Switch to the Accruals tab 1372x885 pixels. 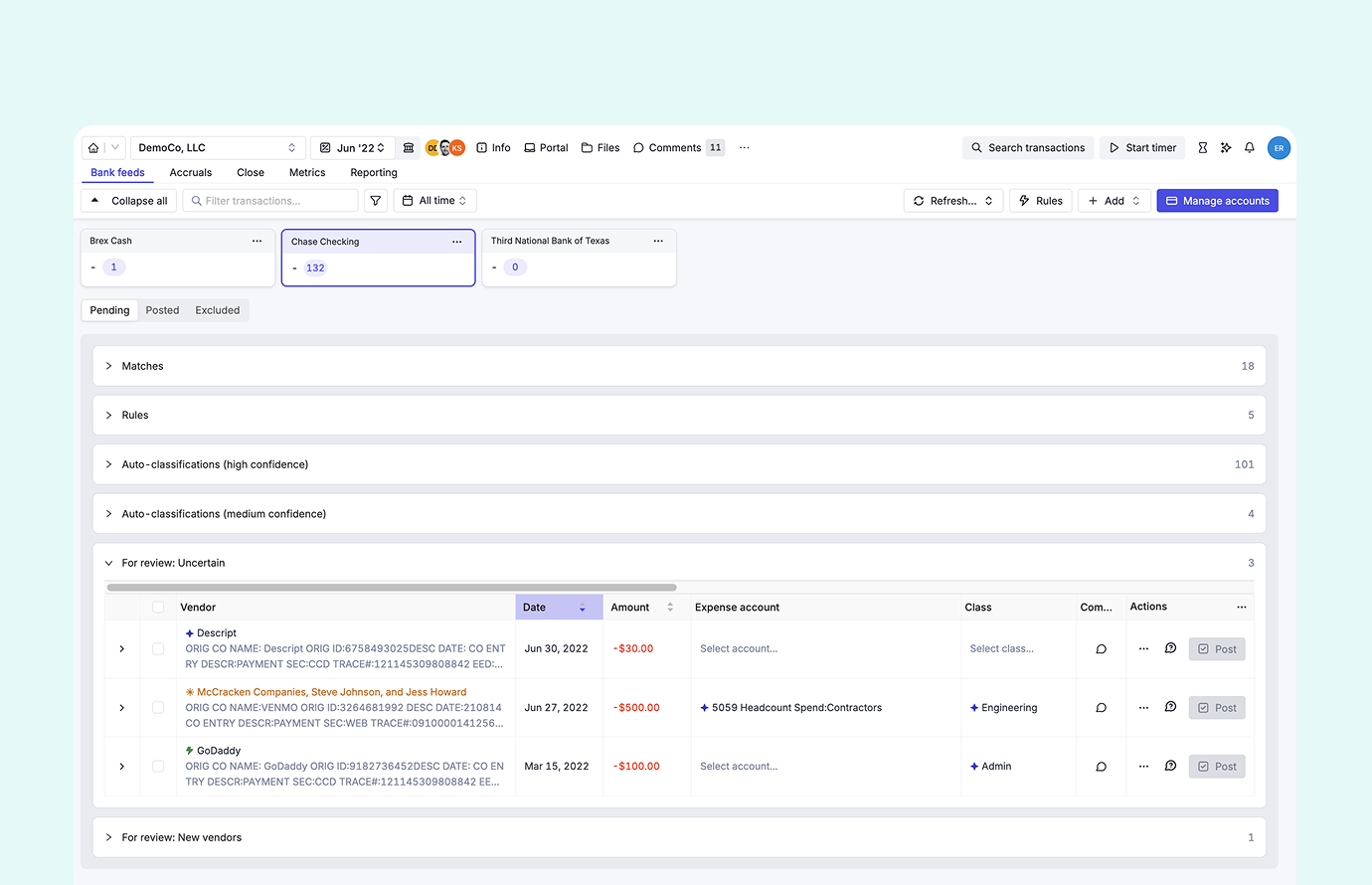pos(191,173)
